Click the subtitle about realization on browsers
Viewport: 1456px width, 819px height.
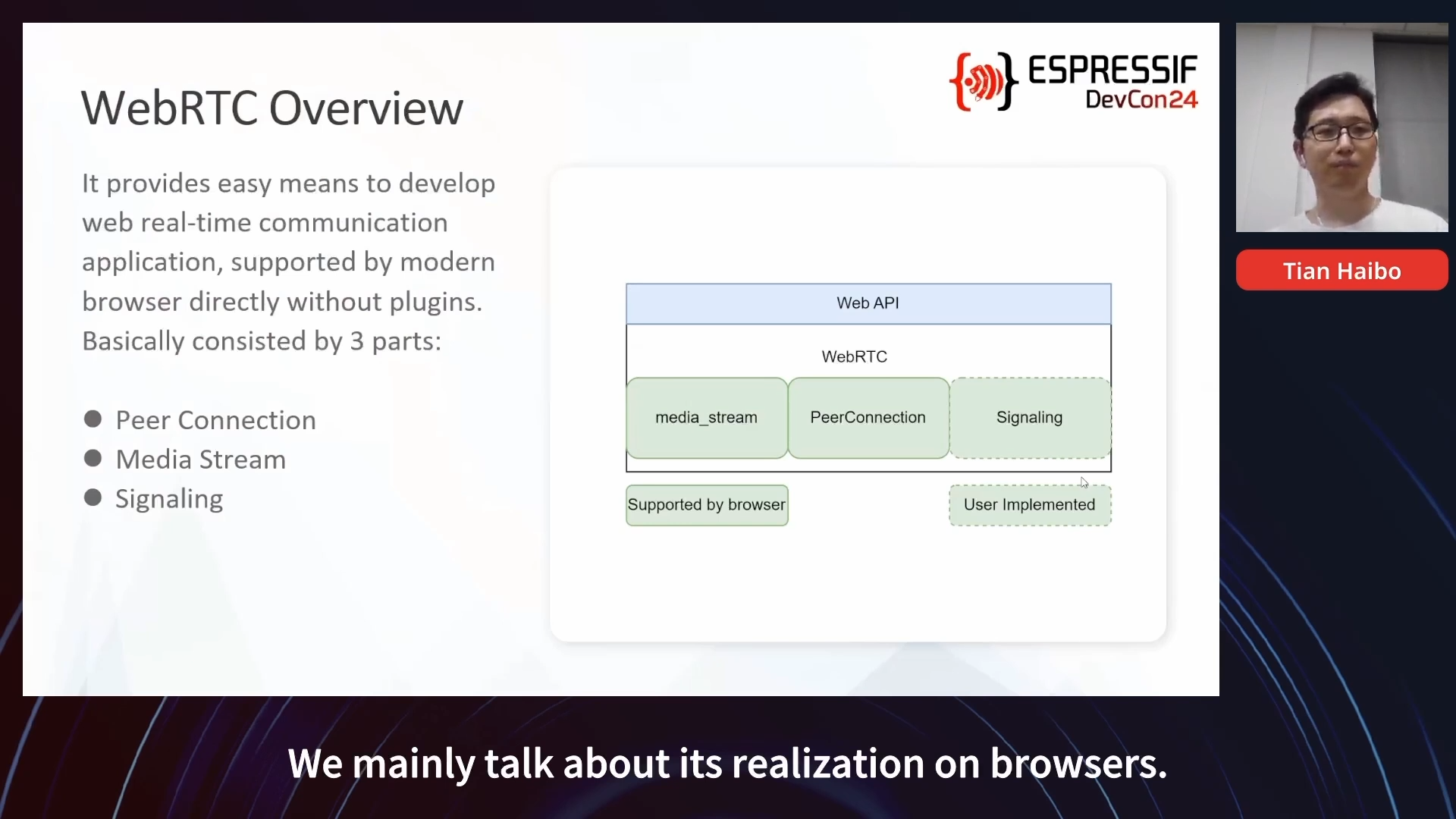(727, 764)
